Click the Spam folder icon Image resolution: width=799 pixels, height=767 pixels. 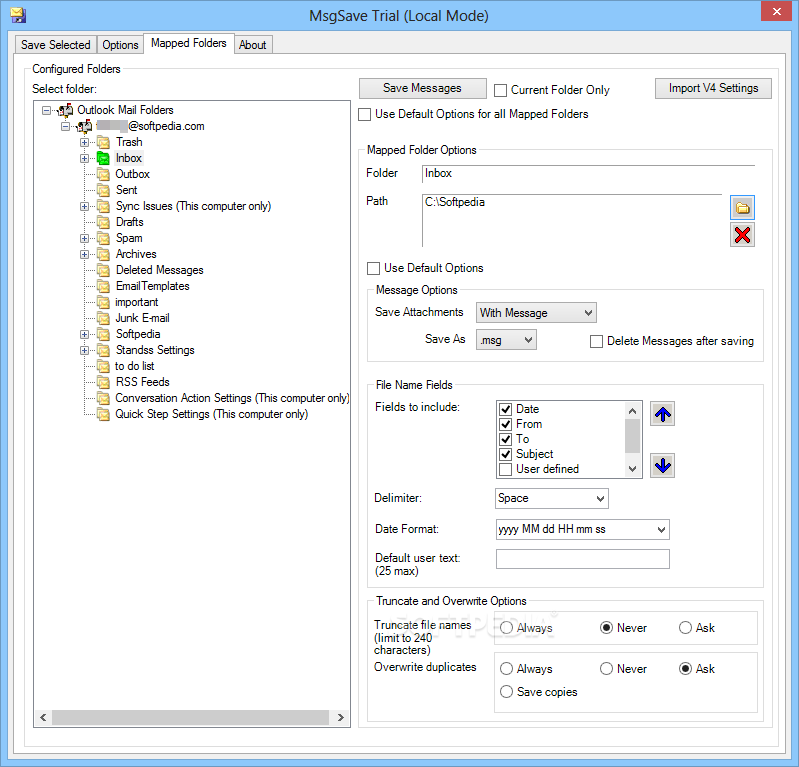click(103, 238)
